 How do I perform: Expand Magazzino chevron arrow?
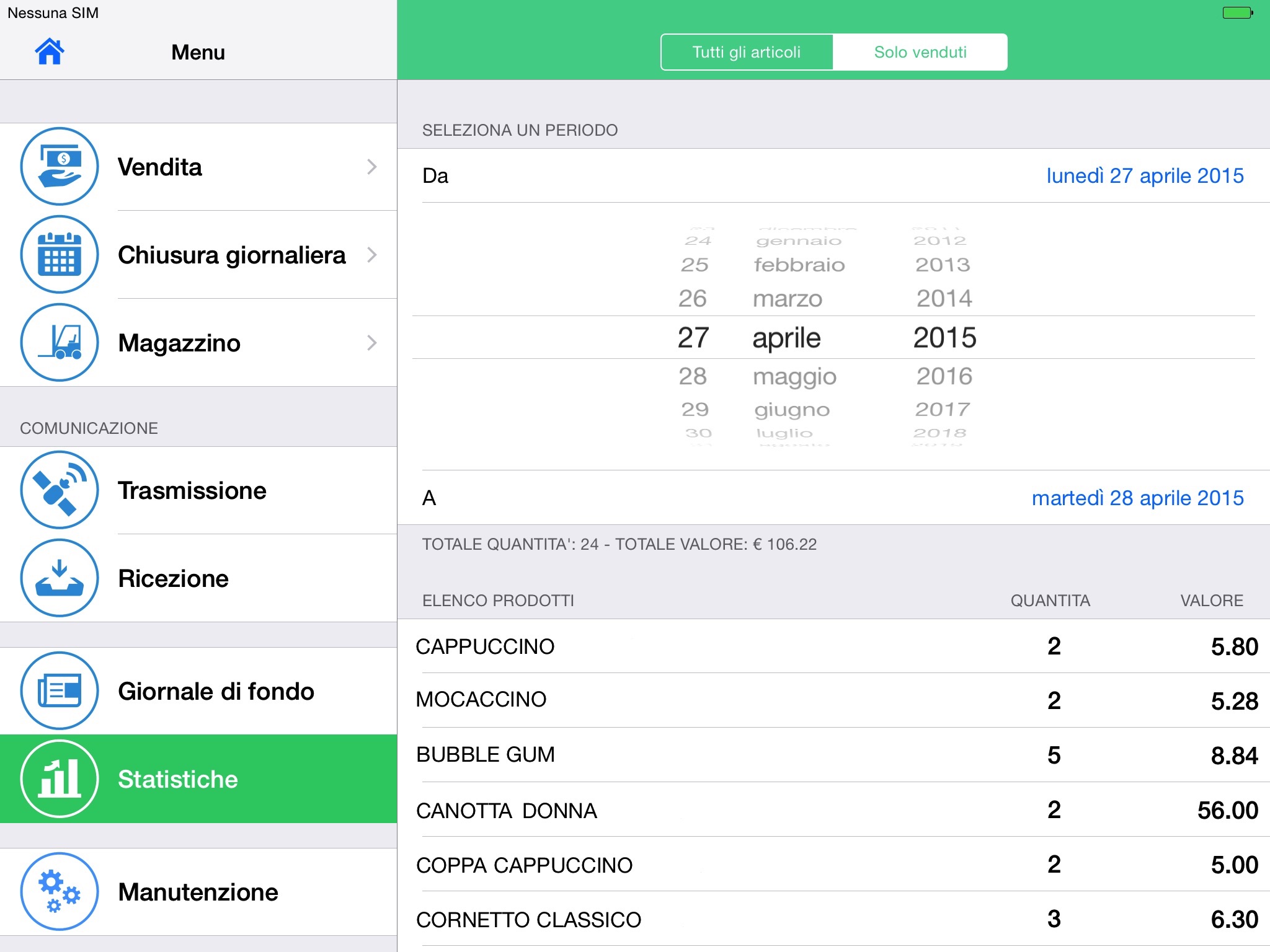[x=372, y=343]
